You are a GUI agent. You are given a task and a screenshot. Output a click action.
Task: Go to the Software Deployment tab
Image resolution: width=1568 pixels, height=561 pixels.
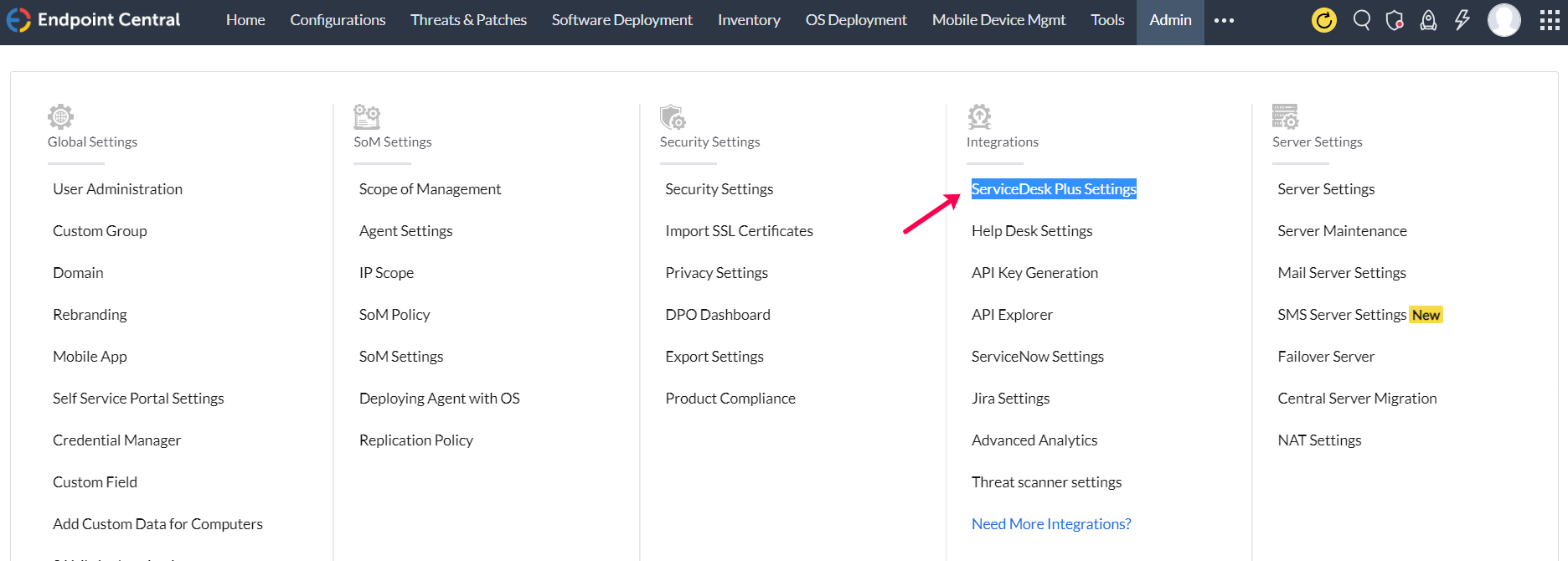[622, 20]
